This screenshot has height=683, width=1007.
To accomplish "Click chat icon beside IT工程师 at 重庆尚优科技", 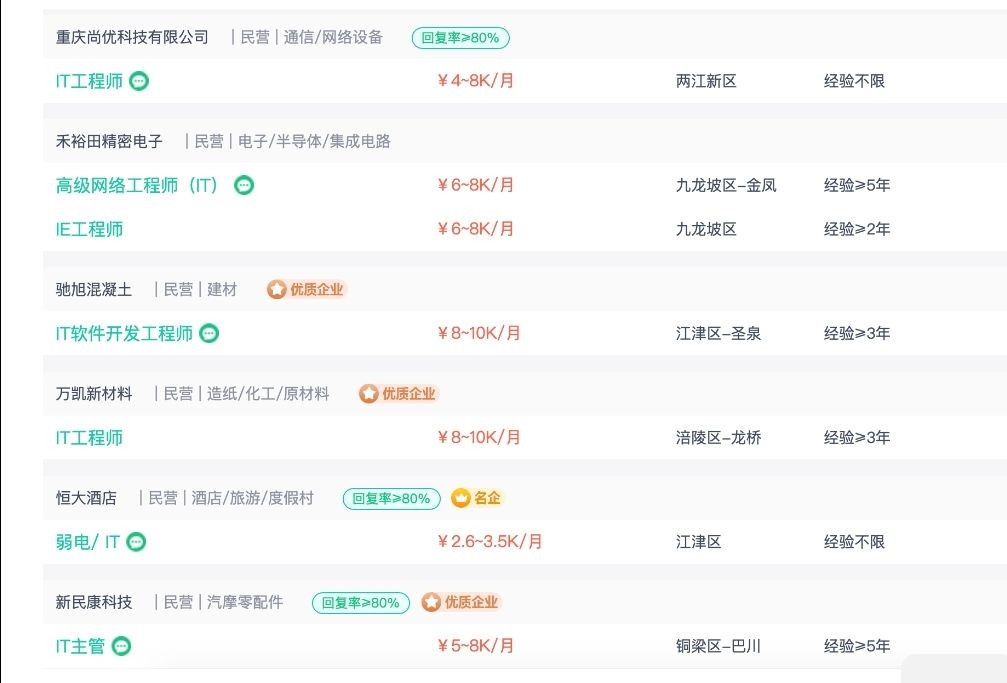I will point(139,81).
